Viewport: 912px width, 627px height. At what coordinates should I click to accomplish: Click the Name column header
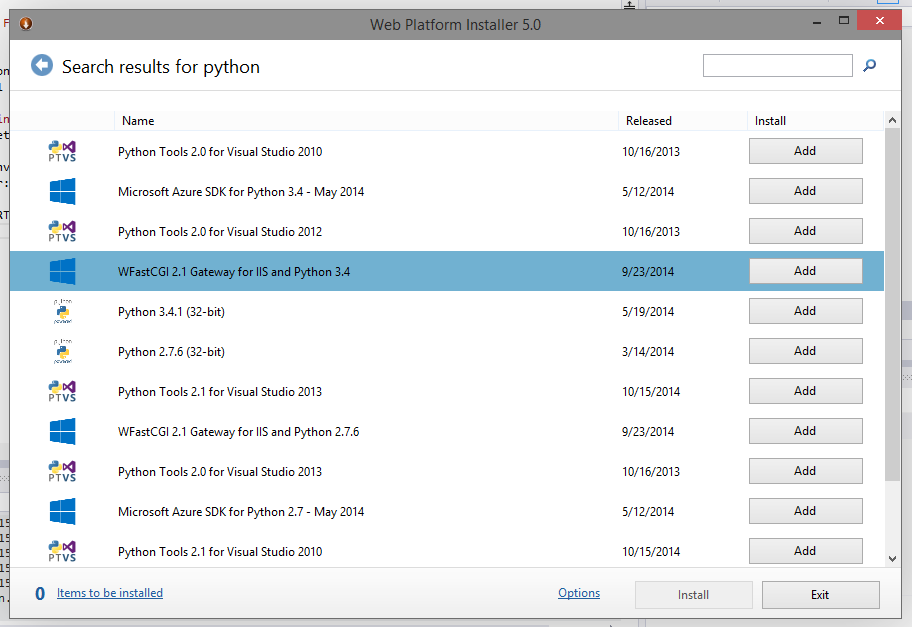point(366,120)
